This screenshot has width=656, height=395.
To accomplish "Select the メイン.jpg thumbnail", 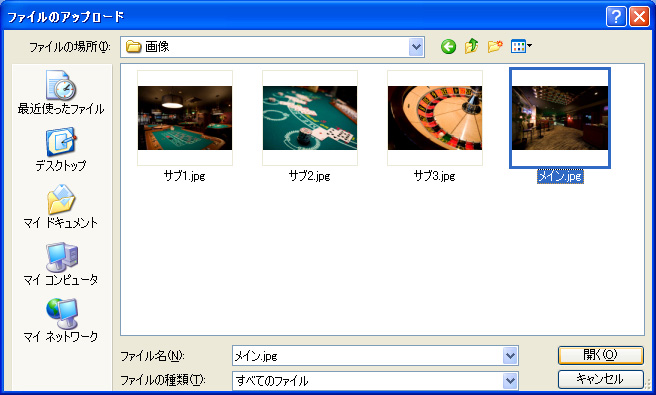I will 560,118.
